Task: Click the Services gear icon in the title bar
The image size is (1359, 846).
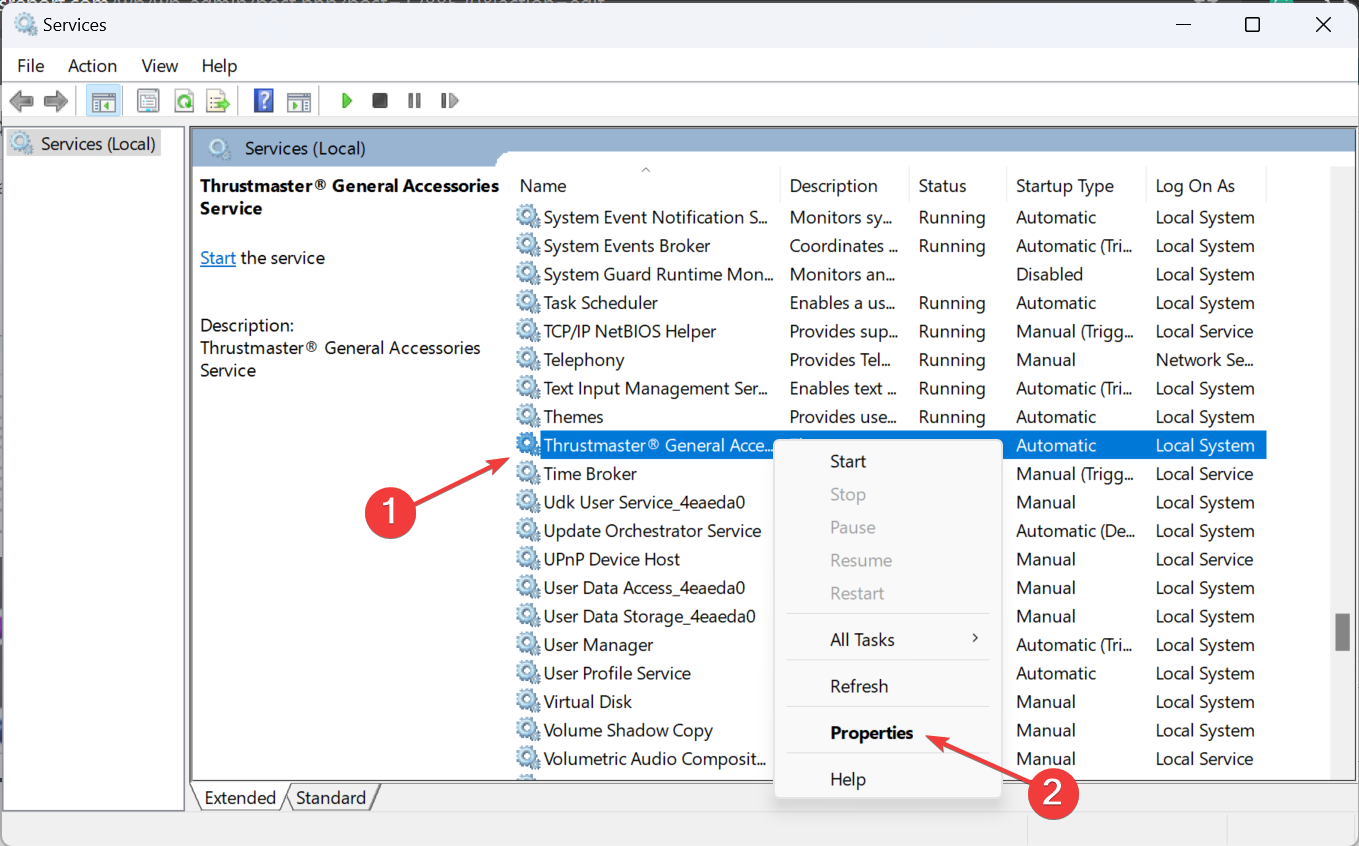Action: coord(25,24)
